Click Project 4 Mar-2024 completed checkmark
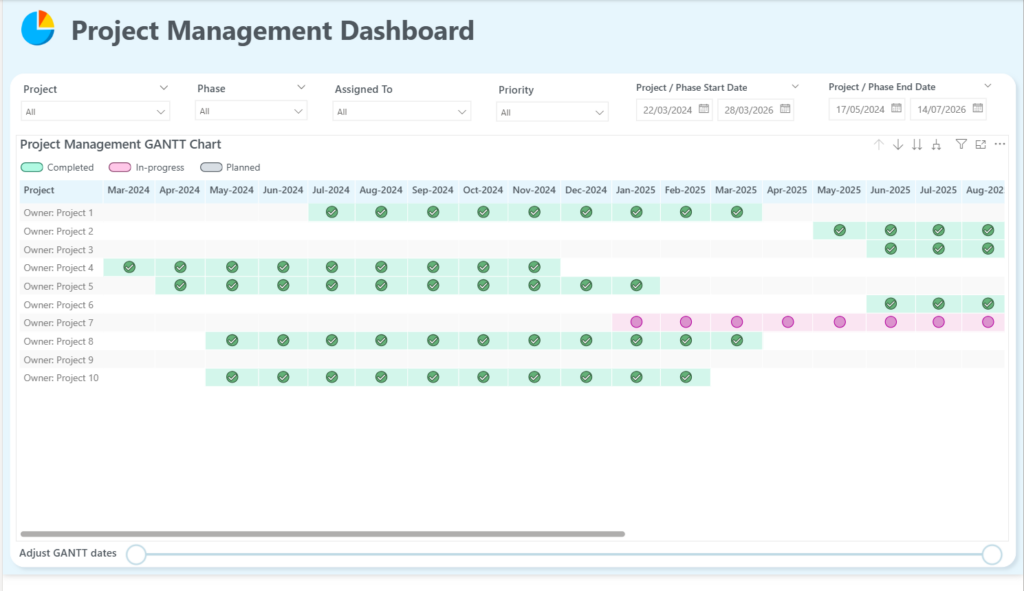Viewport: 1024px width, 591px height. [129, 266]
